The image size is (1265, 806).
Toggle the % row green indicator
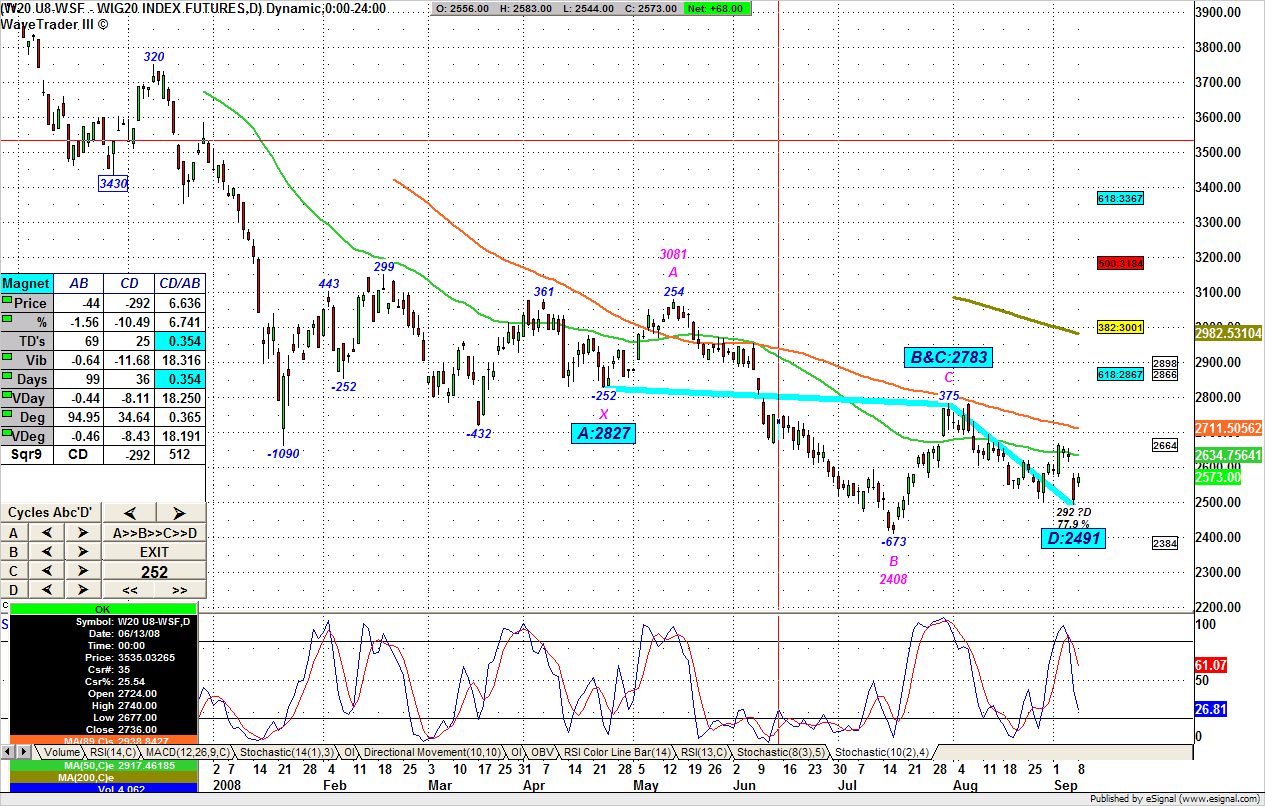click(9, 319)
